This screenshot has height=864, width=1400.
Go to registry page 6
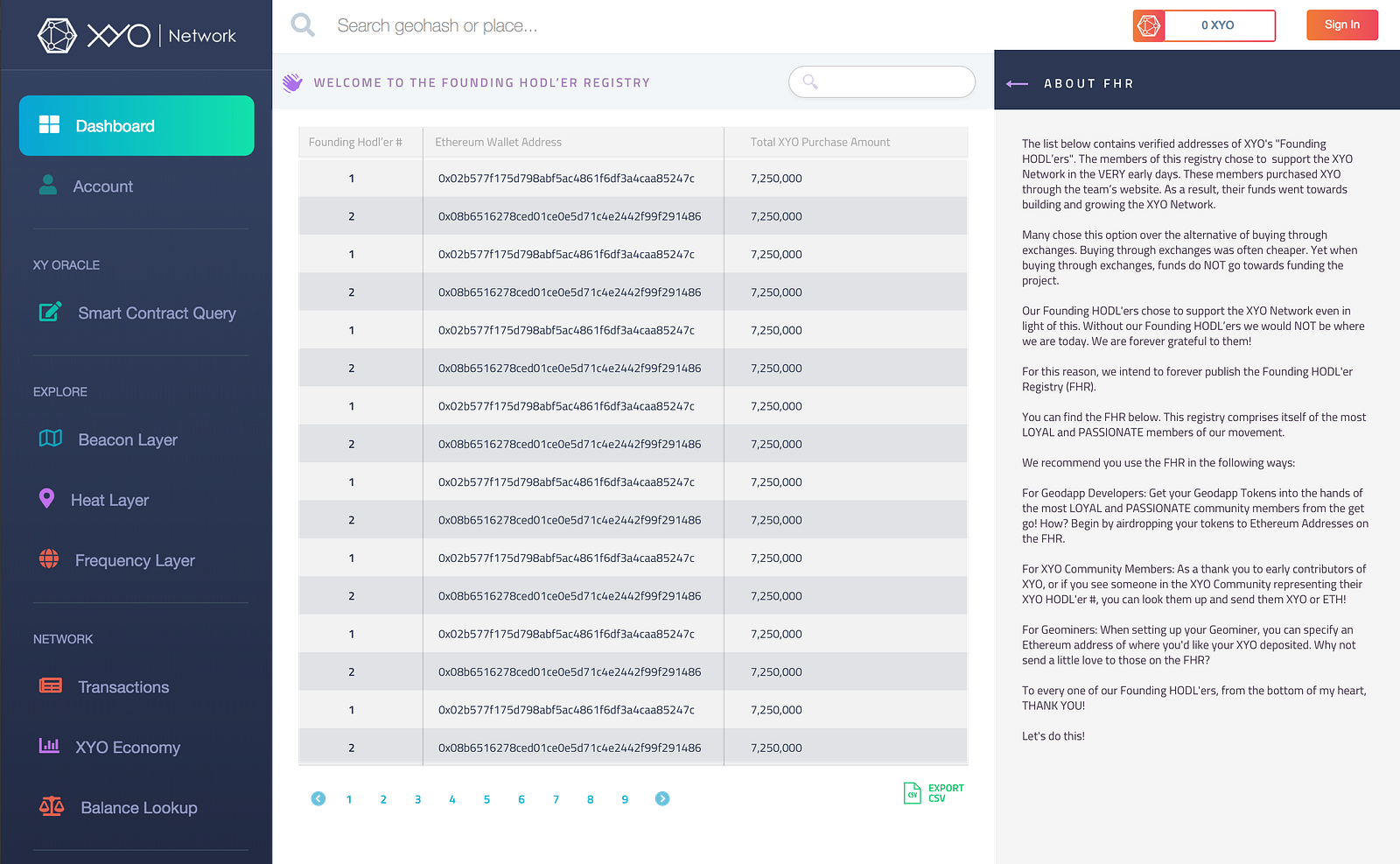point(521,799)
